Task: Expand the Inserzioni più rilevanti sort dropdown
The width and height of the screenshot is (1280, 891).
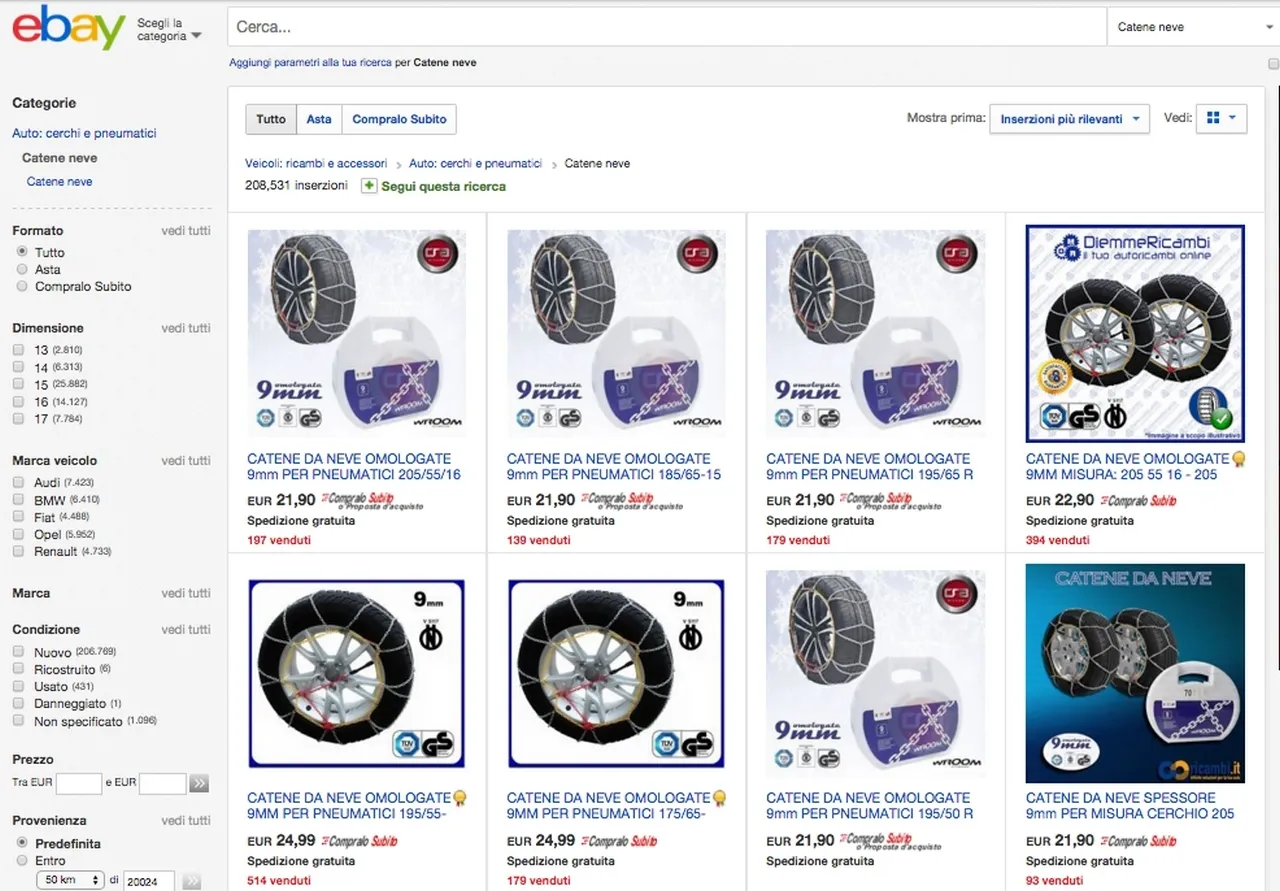Action: point(1069,119)
